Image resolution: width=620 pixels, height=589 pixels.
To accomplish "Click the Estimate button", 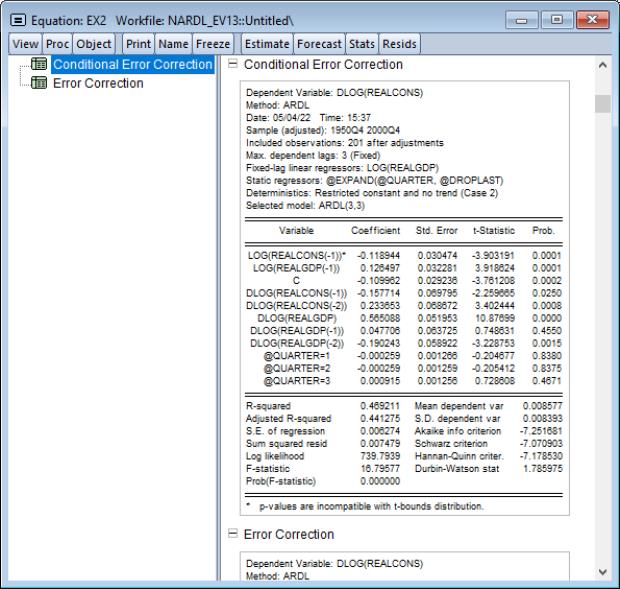I will pos(265,44).
